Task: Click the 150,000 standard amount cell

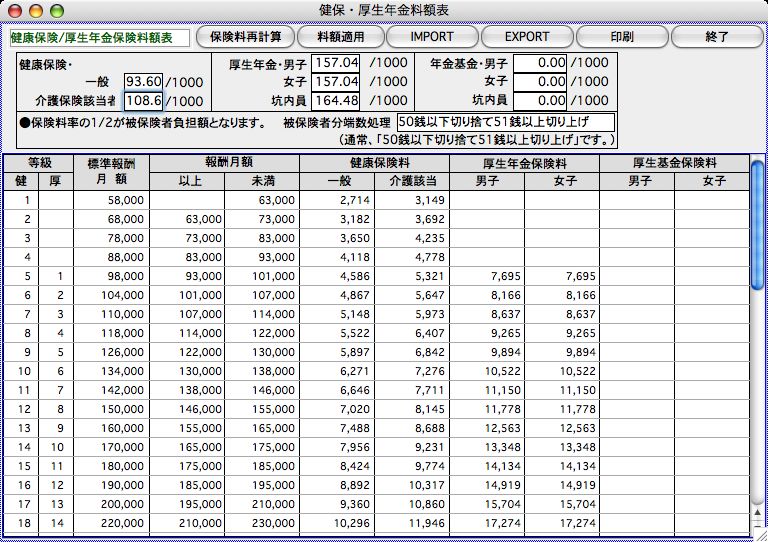Action: pyautogui.click(x=111, y=409)
